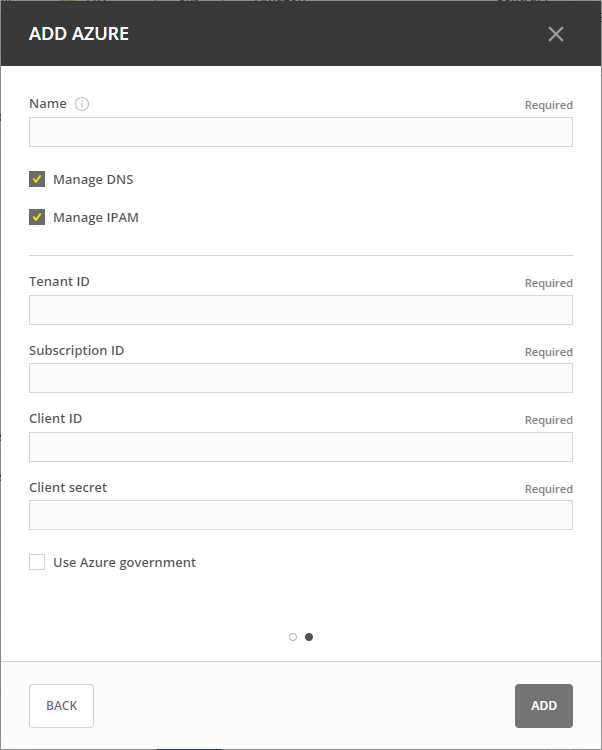The width and height of the screenshot is (602, 750).
Task: Click into the Tenant ID field
Action: click(x=300, y=310)
